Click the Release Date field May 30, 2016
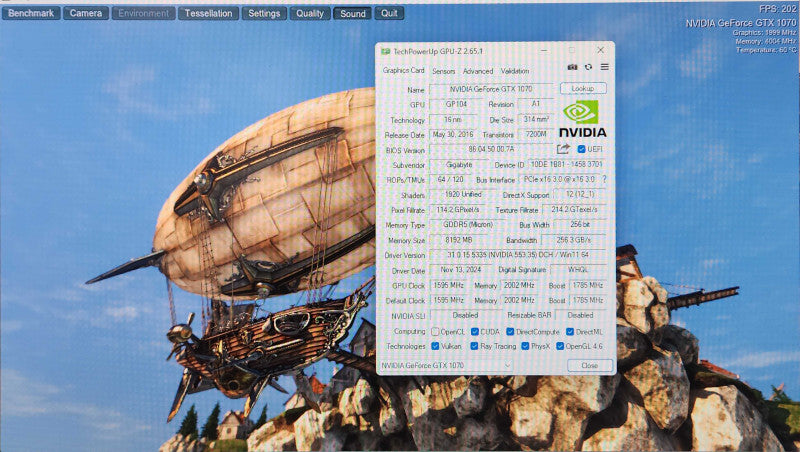The image size is (800, 452). (x=453, y=135)
